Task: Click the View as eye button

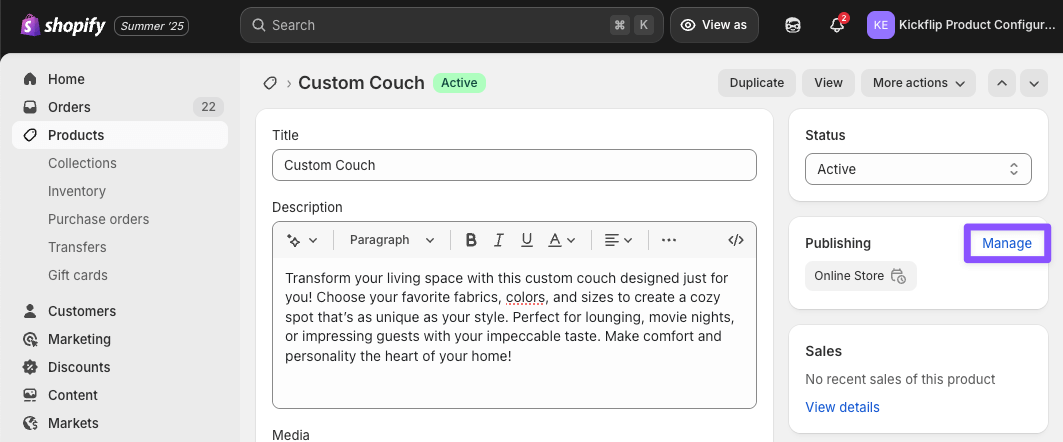Action: click(x=713, y=25)
